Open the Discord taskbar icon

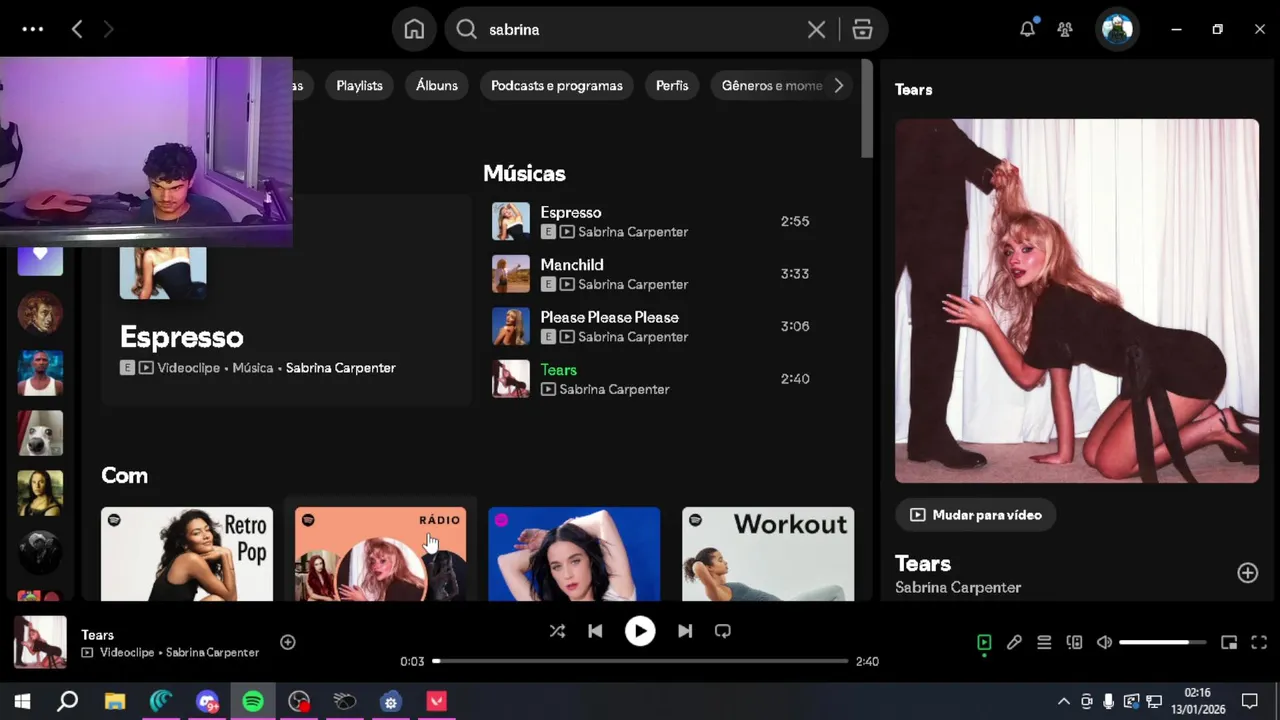coord(207,701)
